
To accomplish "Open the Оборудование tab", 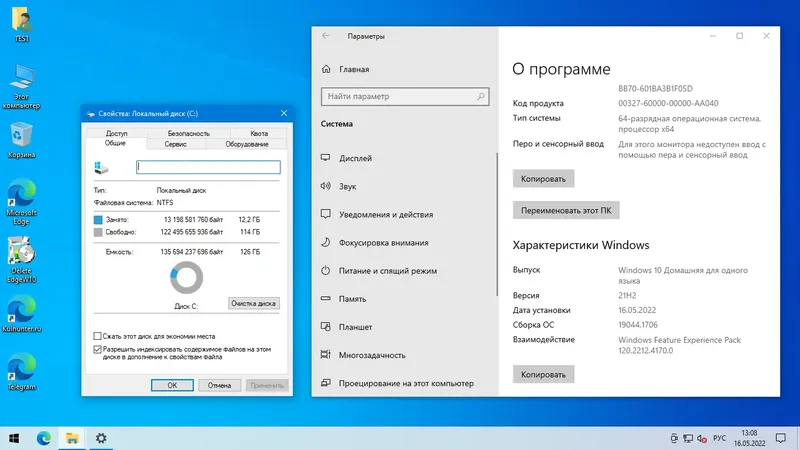I will click(247, 144).
